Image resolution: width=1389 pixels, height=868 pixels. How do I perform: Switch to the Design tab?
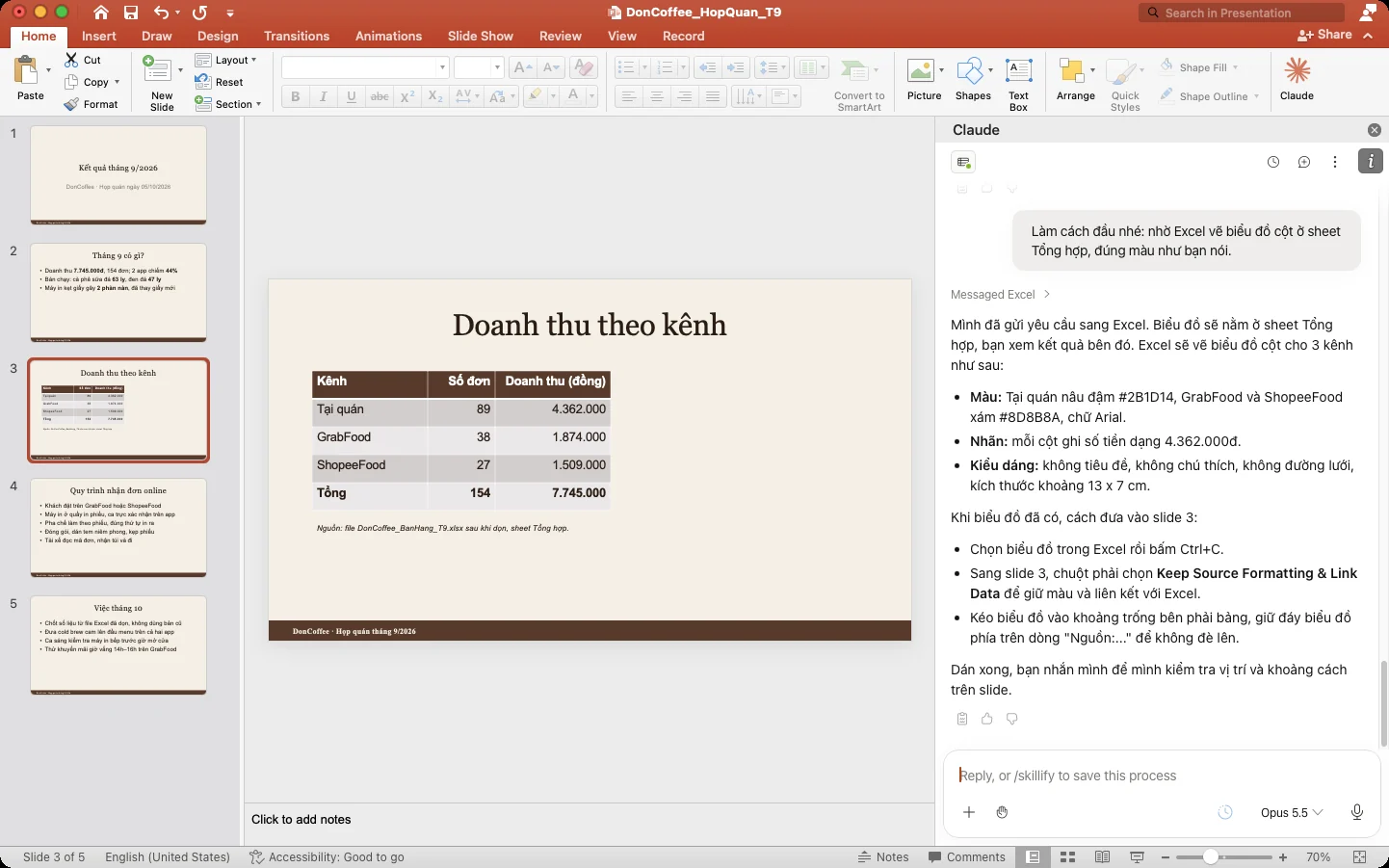coord(218,36)
